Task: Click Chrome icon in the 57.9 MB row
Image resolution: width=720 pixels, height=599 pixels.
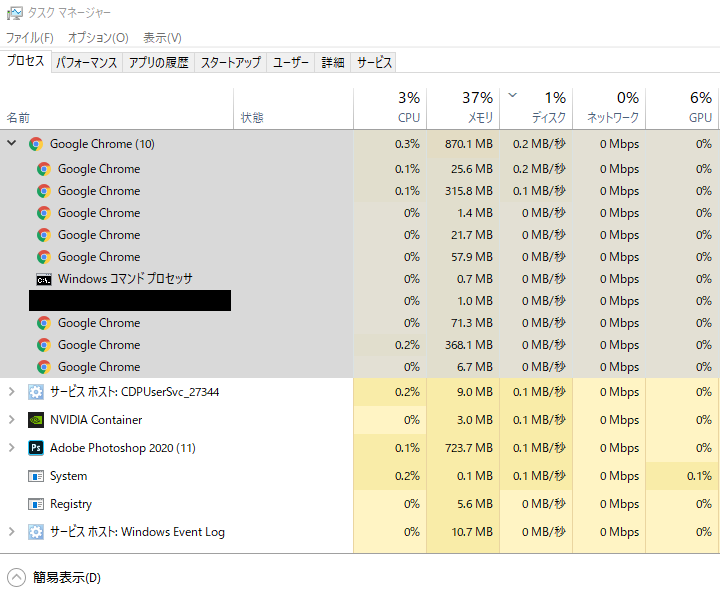Action: pyautogui.click(x=44, y=257)
